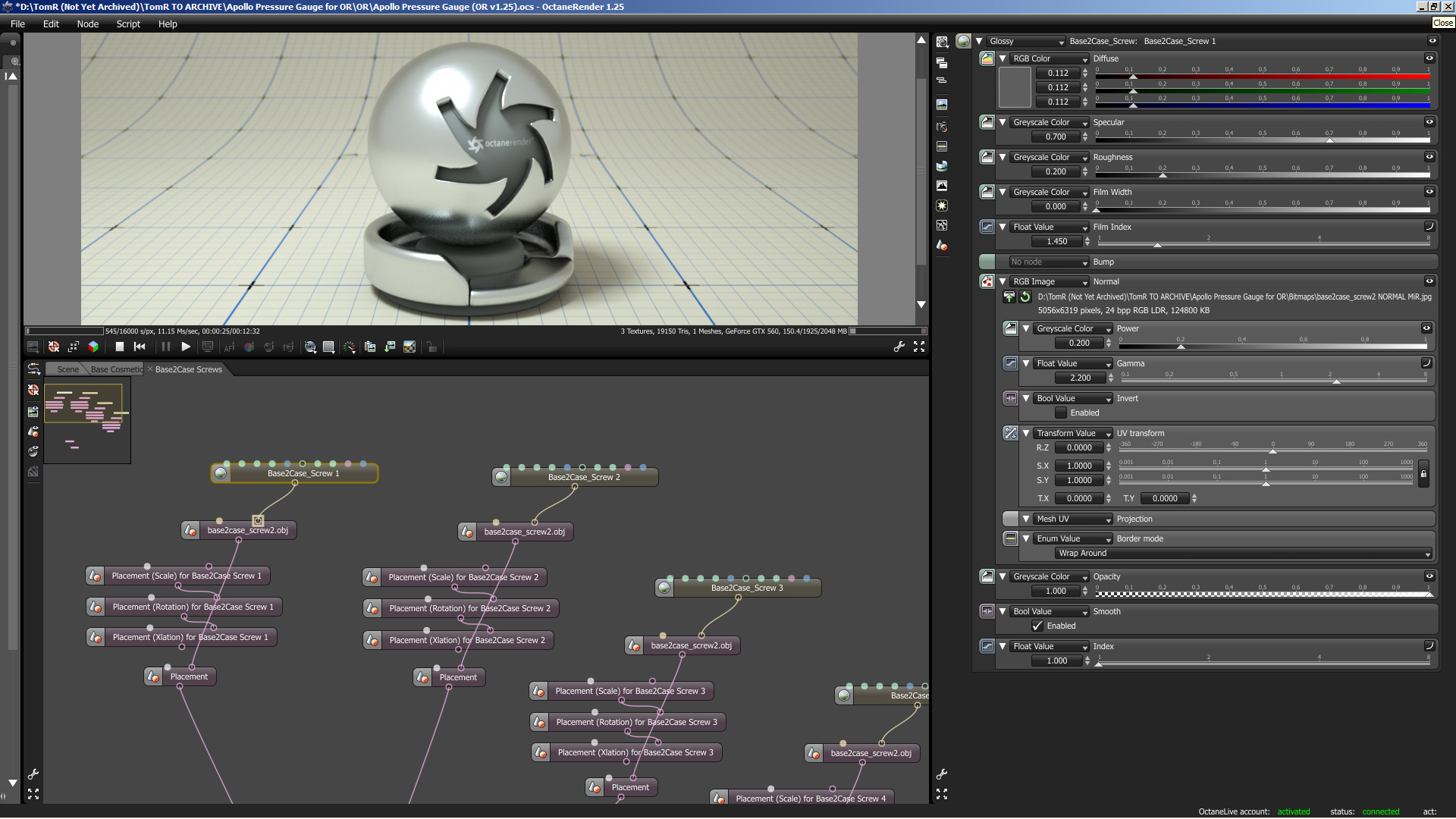This screenshot has width=1456, height=819.
Task: Switch to the Scene tab
Action: click(x=67, y=369)
